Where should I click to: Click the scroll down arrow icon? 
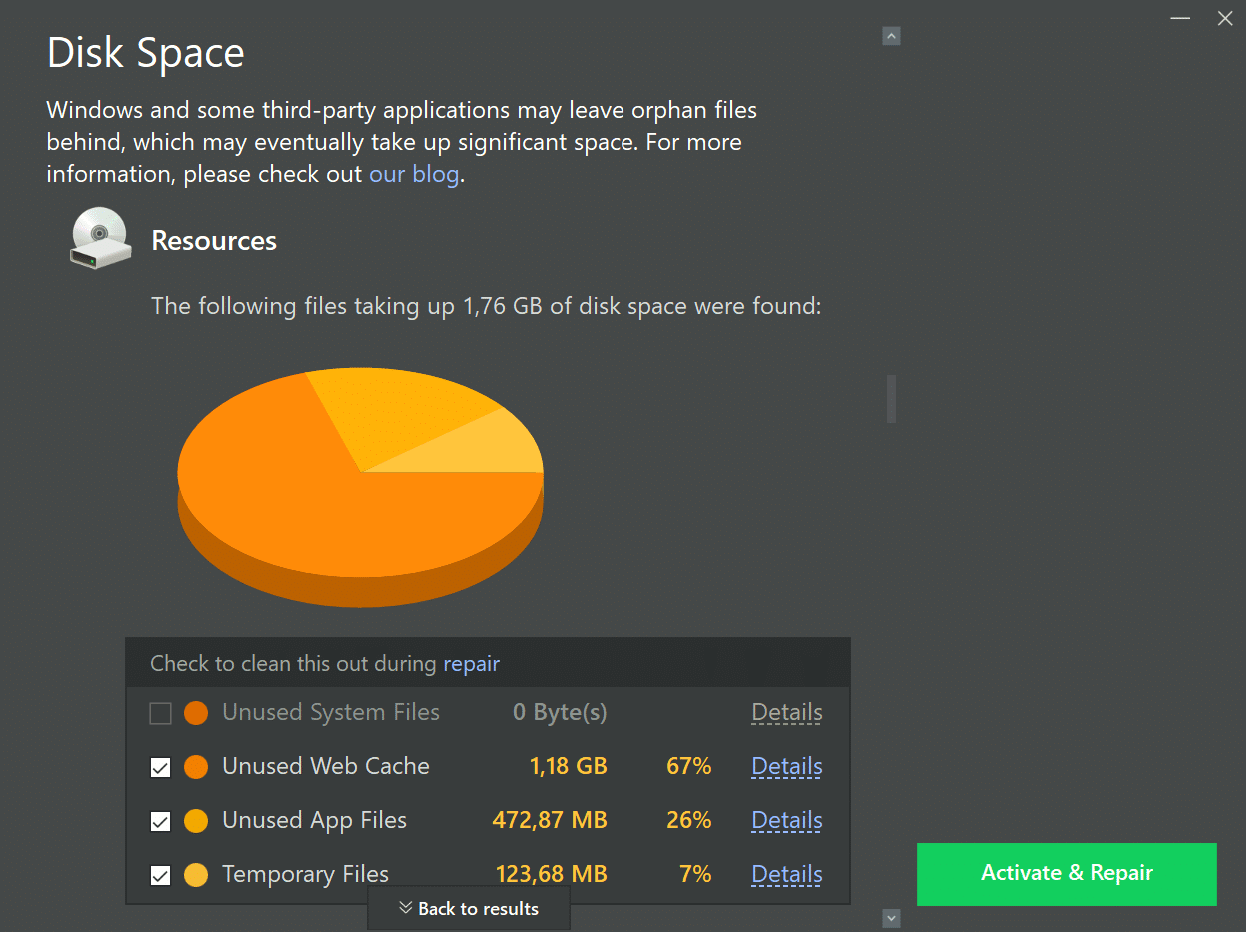click(x=891, y=918)
